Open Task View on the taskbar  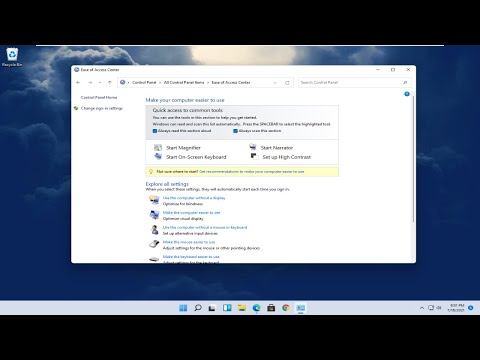(212, 308)
